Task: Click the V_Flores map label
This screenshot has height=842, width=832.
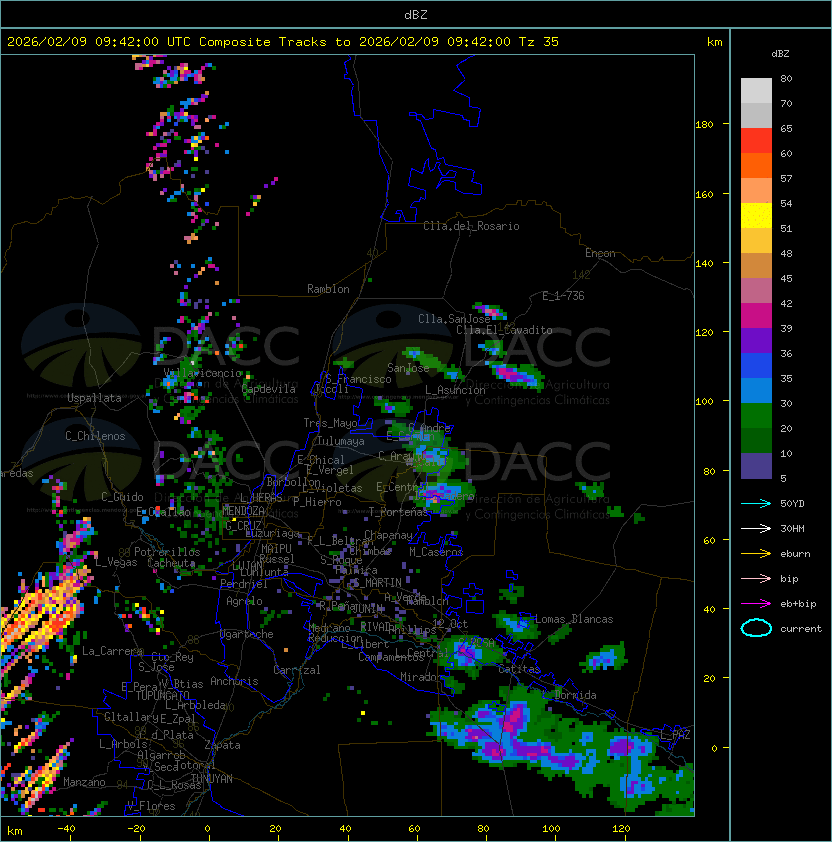Action: click(151, 806)
